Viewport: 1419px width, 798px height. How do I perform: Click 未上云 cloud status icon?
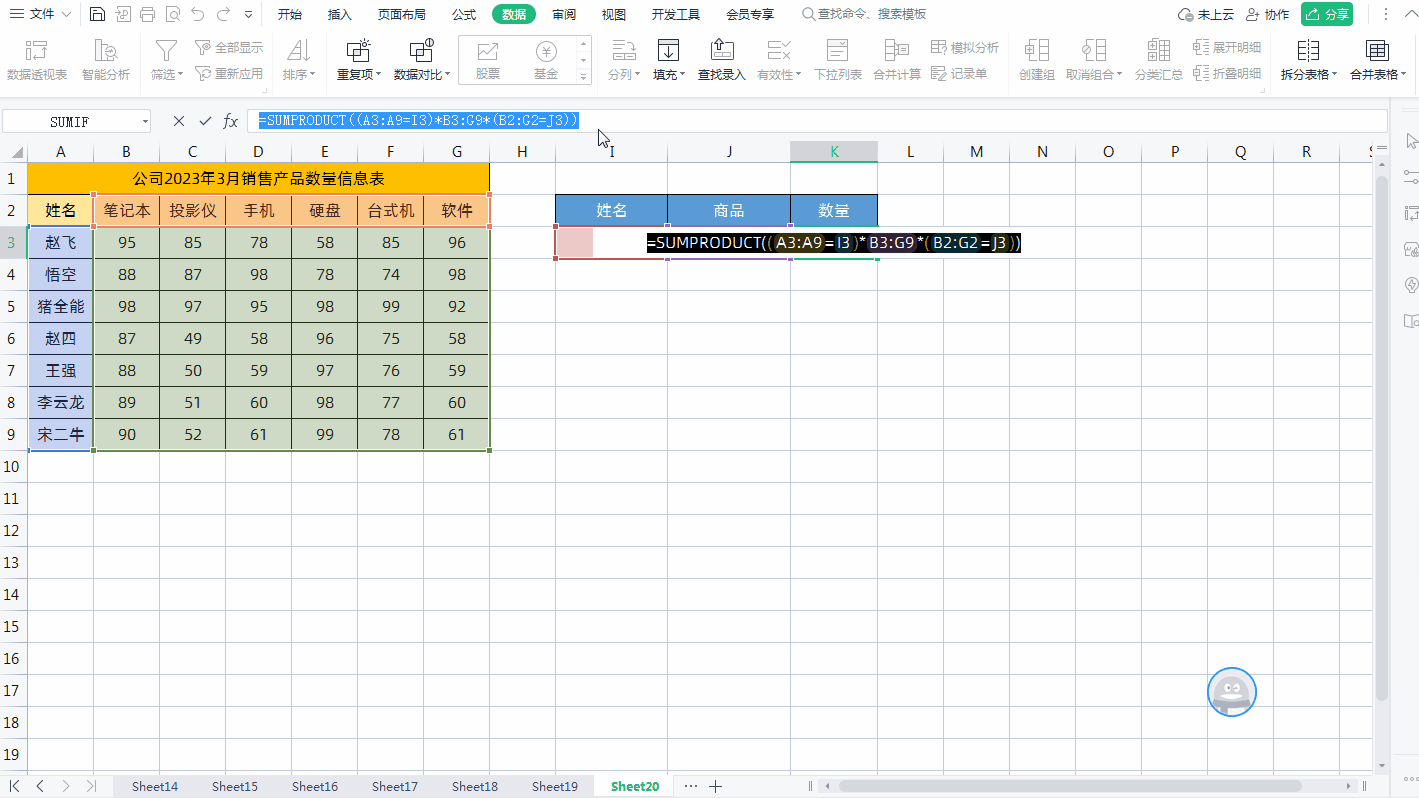pyautogui.click(x=1205, y=14)
